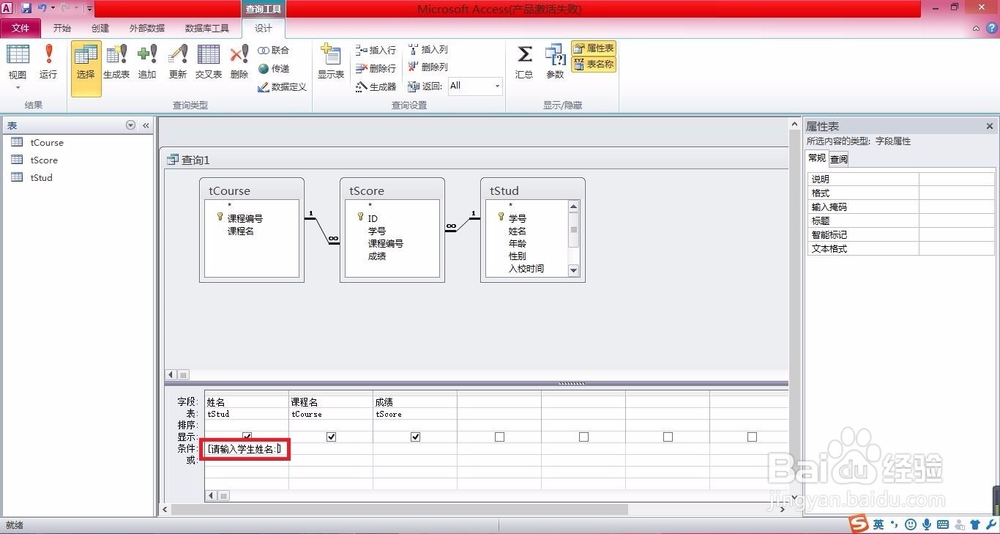The height and width of the screenshot is (534, 1000).
Task: Click the Undo icon in quick access toolbar
Action: pos(42,9)
